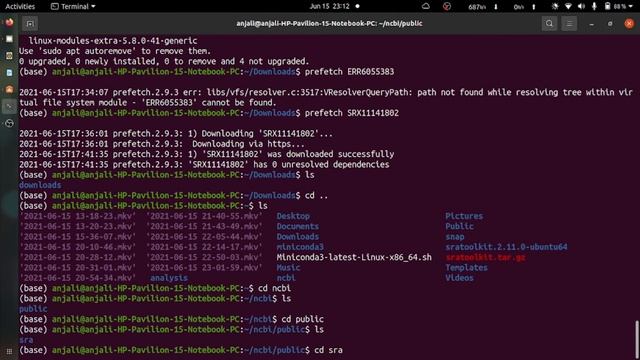The height and width of the screenshot is (360, 640).
Task: Open Firefox from the dock
Action: 9,22
